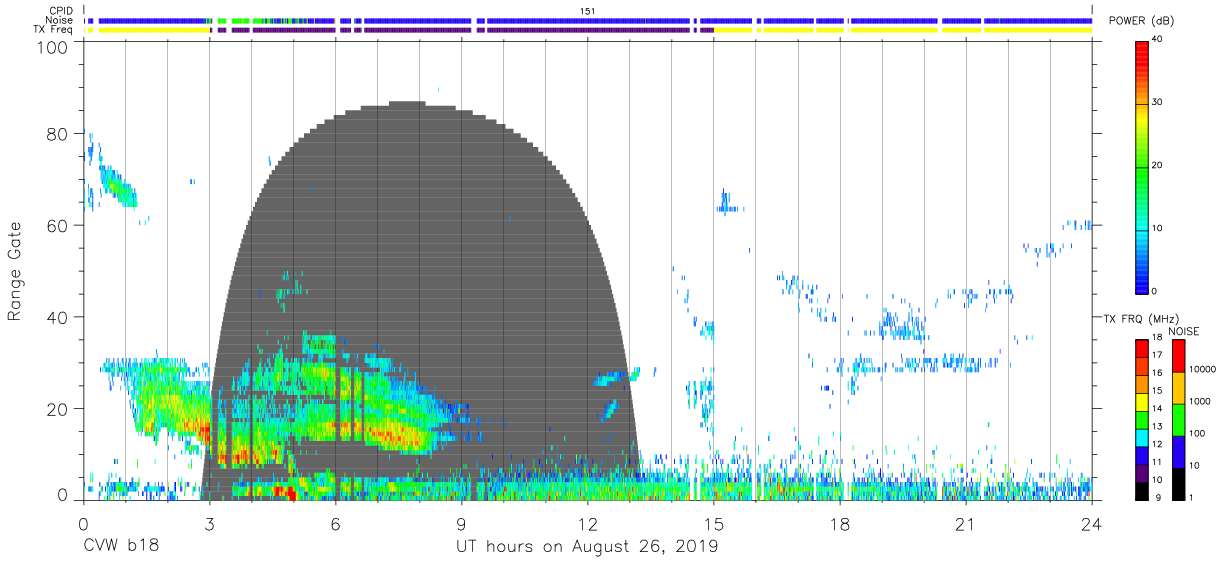Image resolution: width=1228 pixels, height=567 pixels.
Task: Click the rainbow POWER colorbar
Action: [x=1142, y=166]
